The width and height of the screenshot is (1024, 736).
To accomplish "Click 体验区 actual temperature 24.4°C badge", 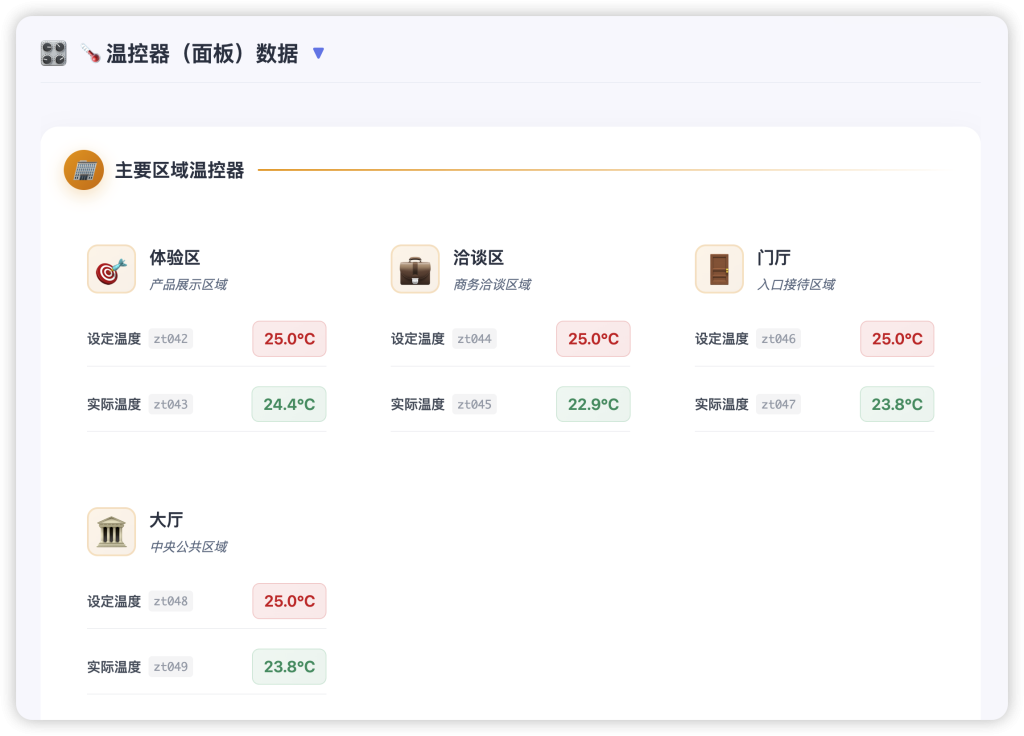I will coord(289,404).
